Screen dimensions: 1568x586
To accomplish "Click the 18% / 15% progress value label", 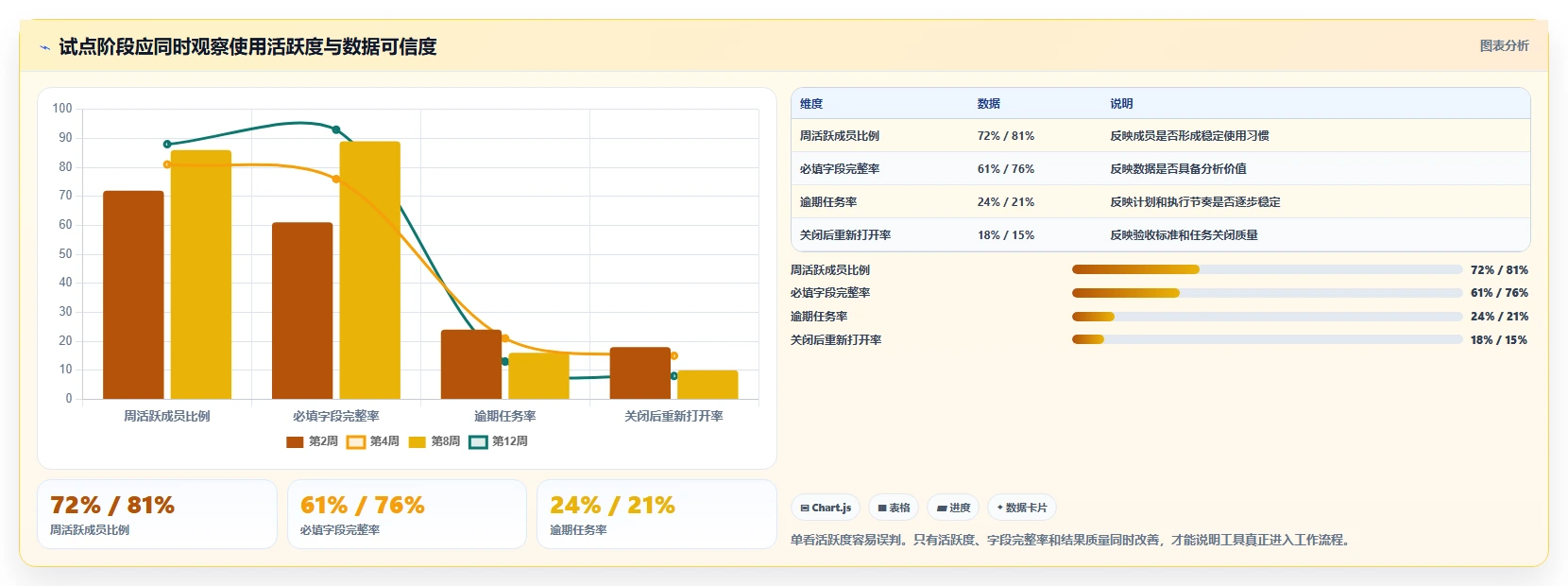I will click(x=1499, y=340).
